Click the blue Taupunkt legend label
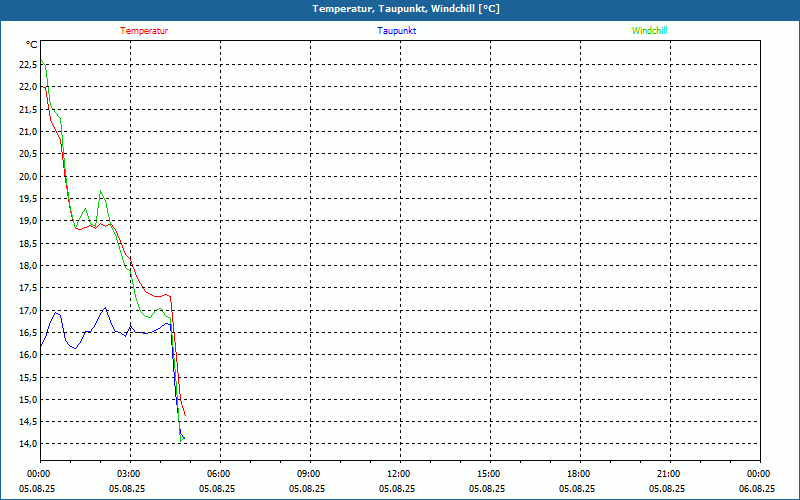The image size is (800, 500). tap(396, 31)
